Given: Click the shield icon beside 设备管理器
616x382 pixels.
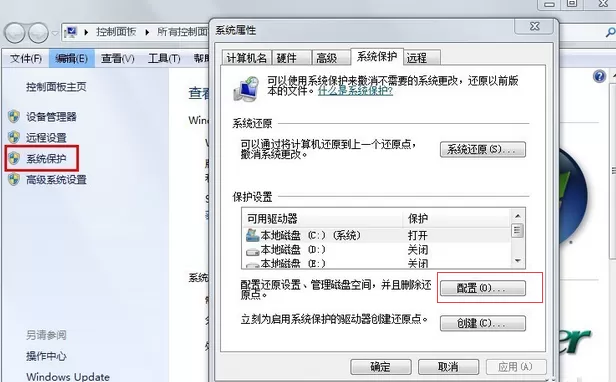Looking at the screenshot, I should (x=14, y=116).
